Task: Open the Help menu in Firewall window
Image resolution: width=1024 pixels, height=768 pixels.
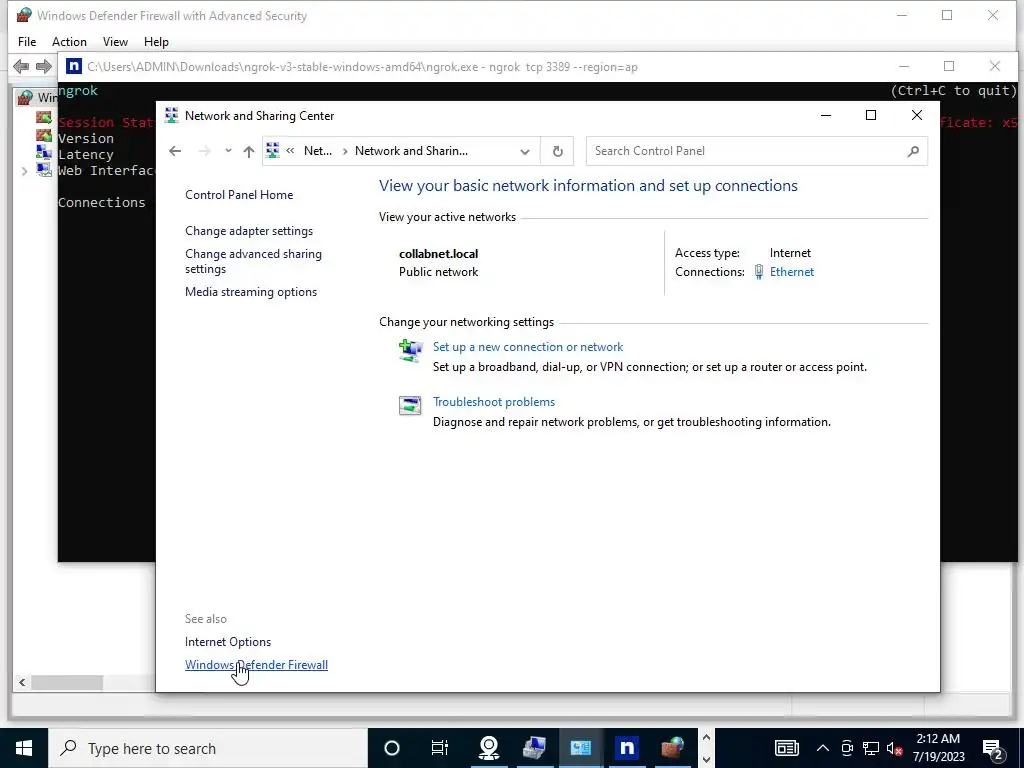Action: [x=156, y=42]
